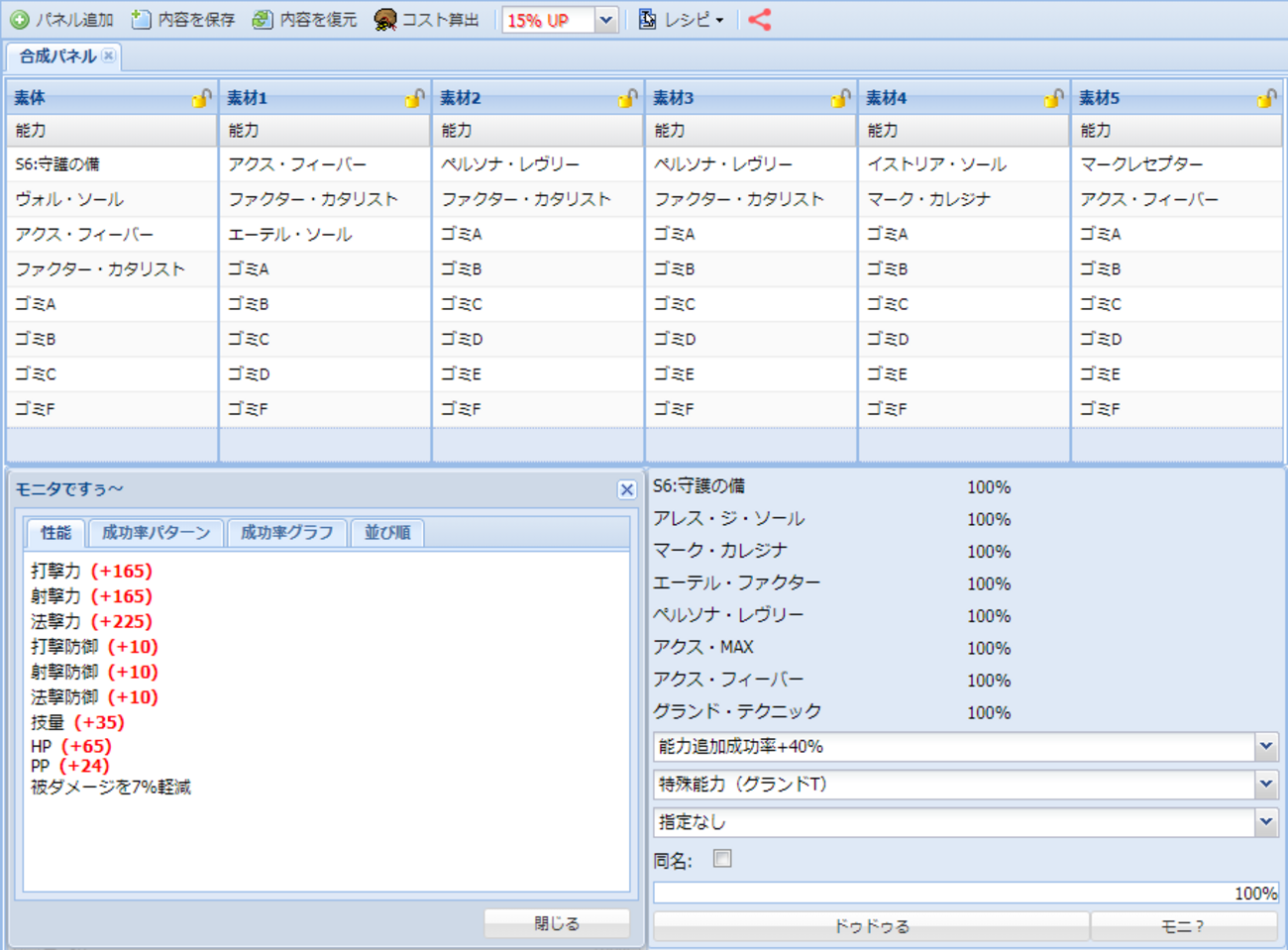The width and height of the screenshot is (1288, 950).
Task: Click the パネル追加 add panel icon
Action: point(20,20)
